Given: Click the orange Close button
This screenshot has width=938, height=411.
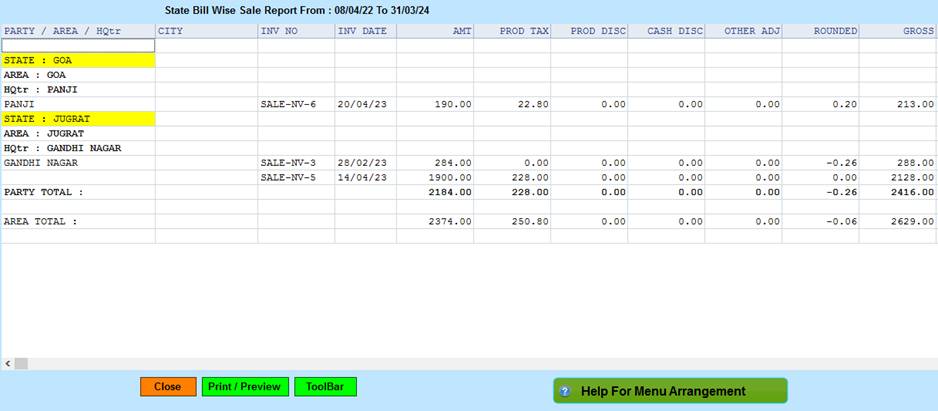Looking at the screenshot, I should pyautogui.click(x=168, y=387).
